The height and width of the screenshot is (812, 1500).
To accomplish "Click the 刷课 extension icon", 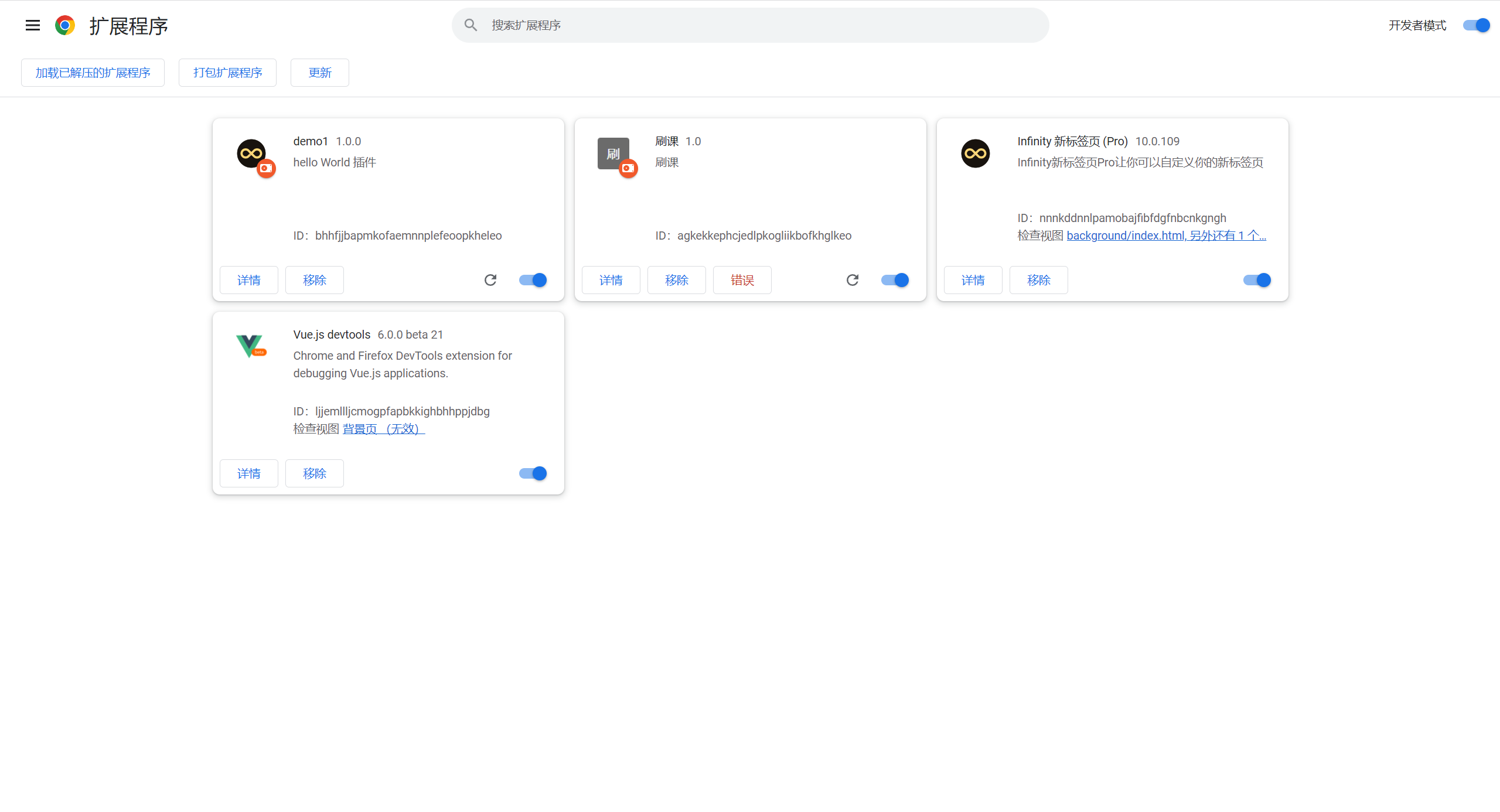I will click(x=613, y=154).
